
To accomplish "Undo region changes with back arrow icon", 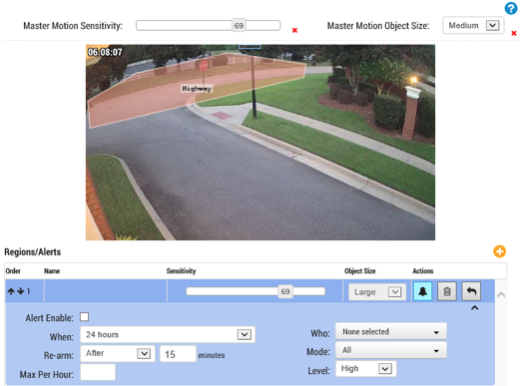I will (x=471, y=291).
